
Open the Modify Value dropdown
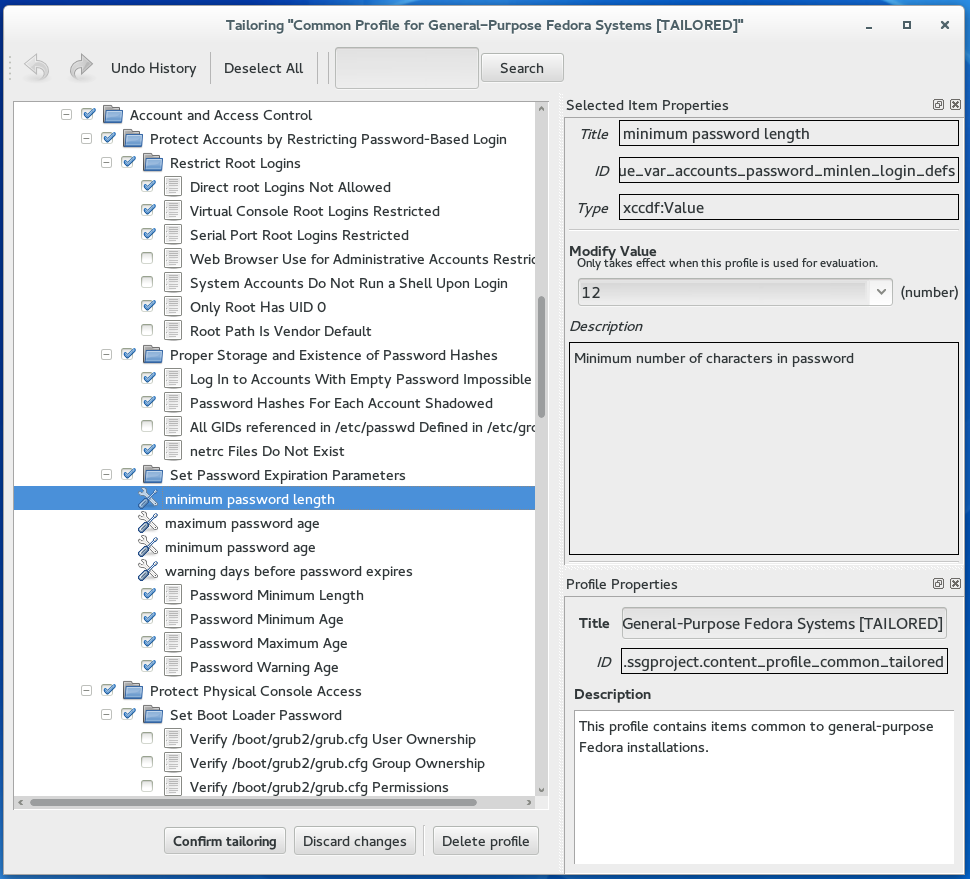(879, 292)
